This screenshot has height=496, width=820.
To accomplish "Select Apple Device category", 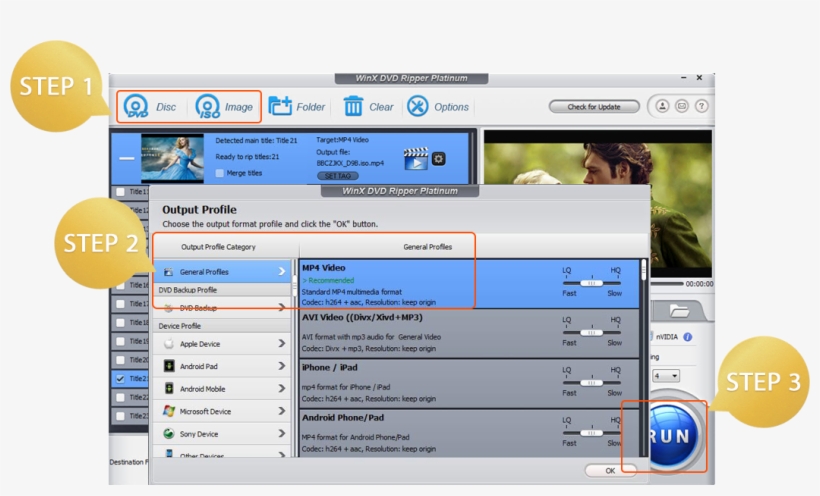I will [x=222, y=344].
